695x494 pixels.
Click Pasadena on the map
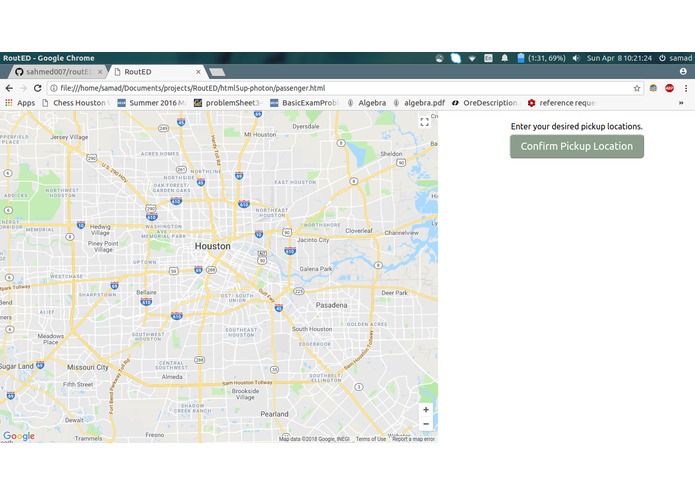(332, 305)
